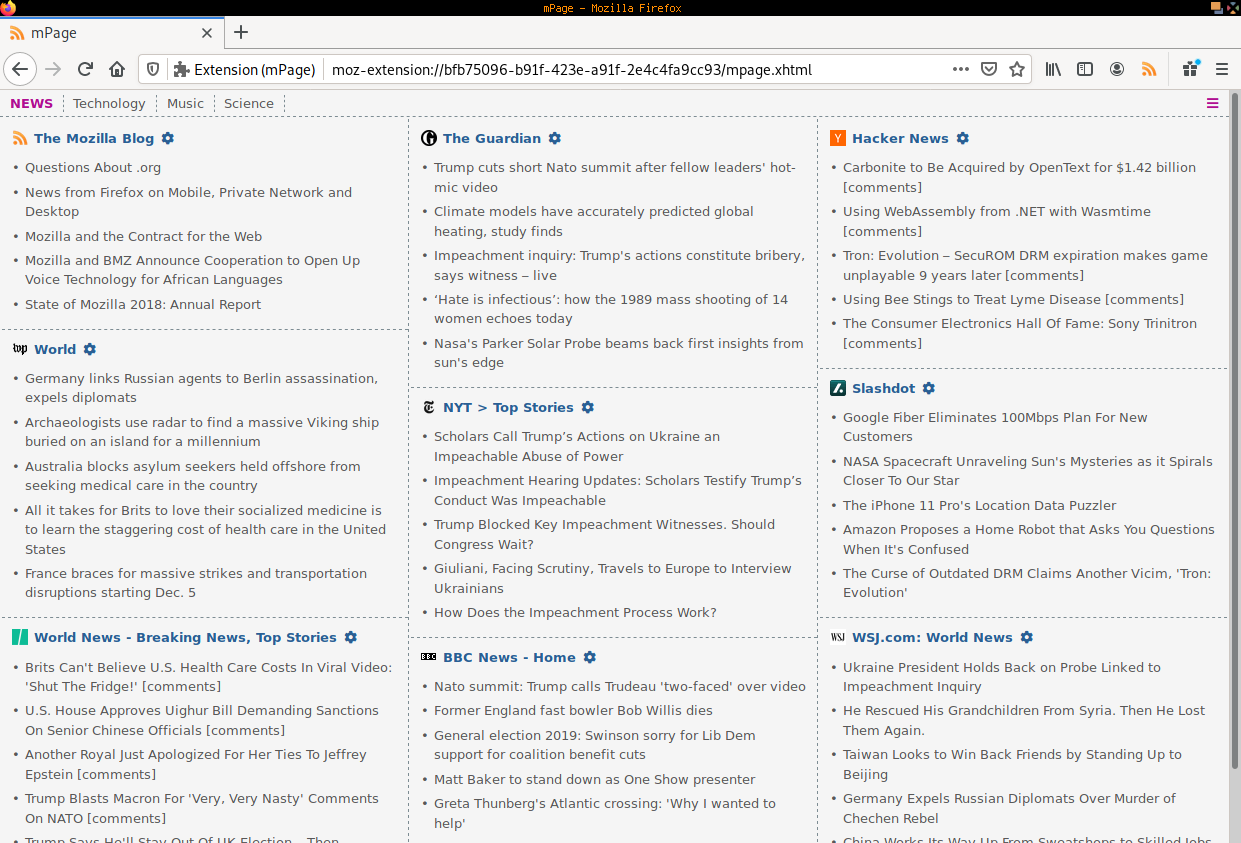Image resolution: width=1241 pixels, height=843 pixels.
Task: Click the Hacker News Y favicon
Action: 838,138
